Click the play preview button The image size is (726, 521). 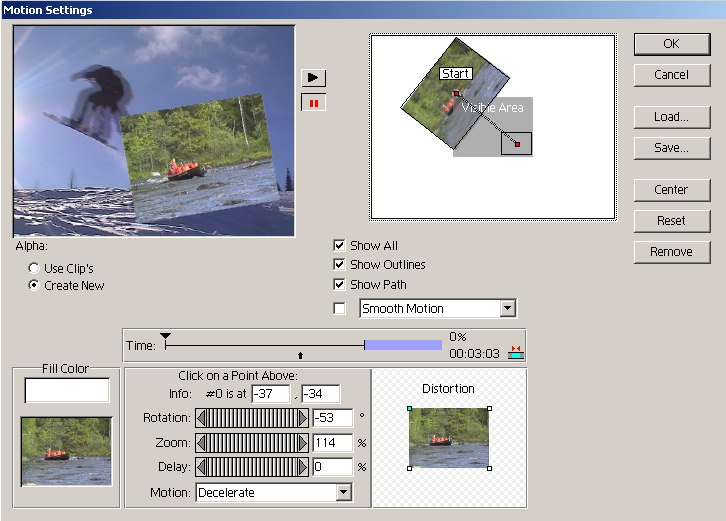pos(313,78)
